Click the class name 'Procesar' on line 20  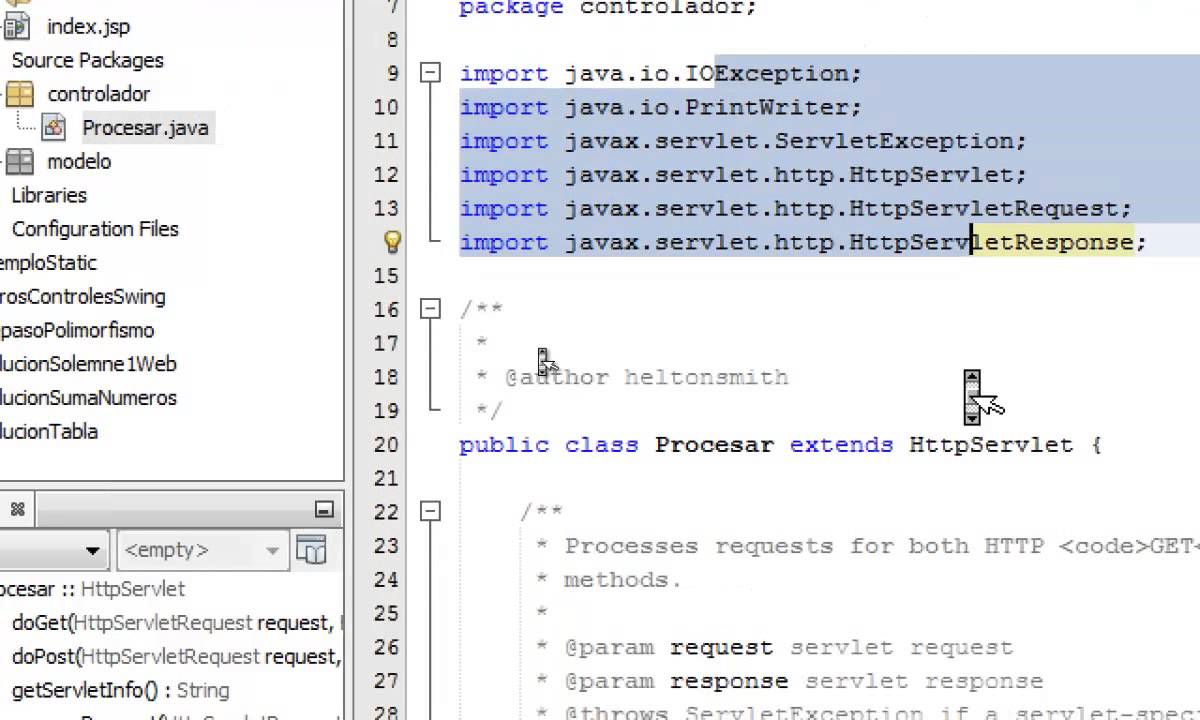pos(714,444)
